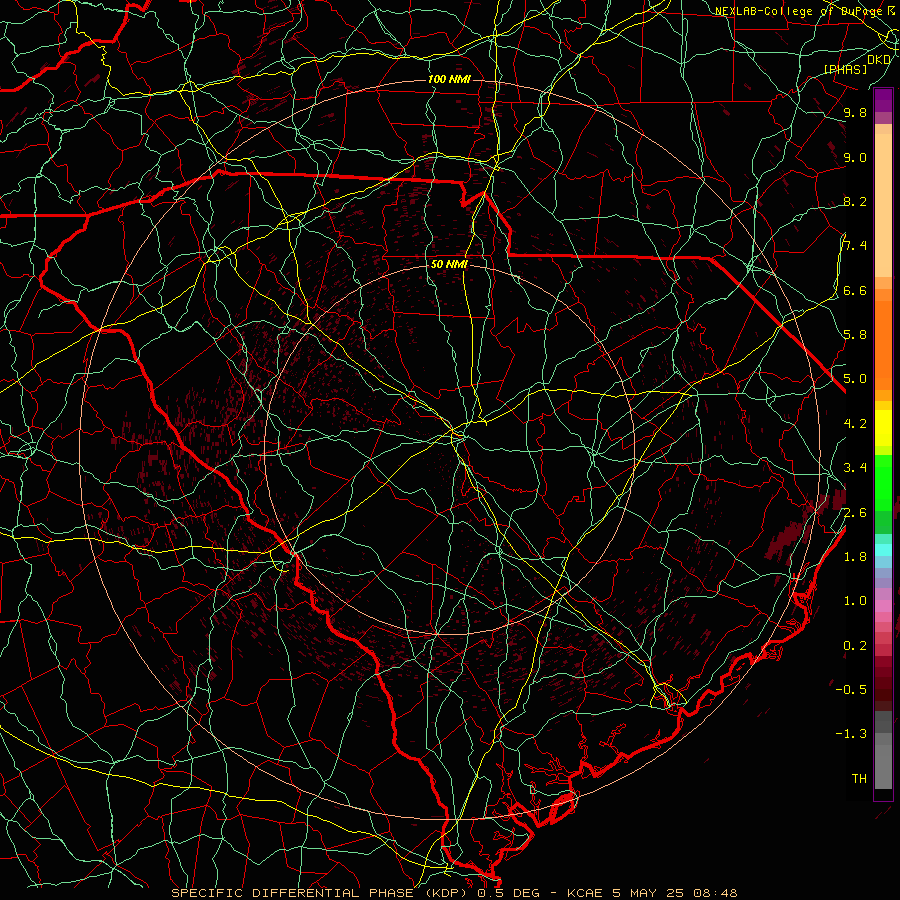Click the -0.5 scale value
This screenshot has height=900, width=900.
click(851, 689)
